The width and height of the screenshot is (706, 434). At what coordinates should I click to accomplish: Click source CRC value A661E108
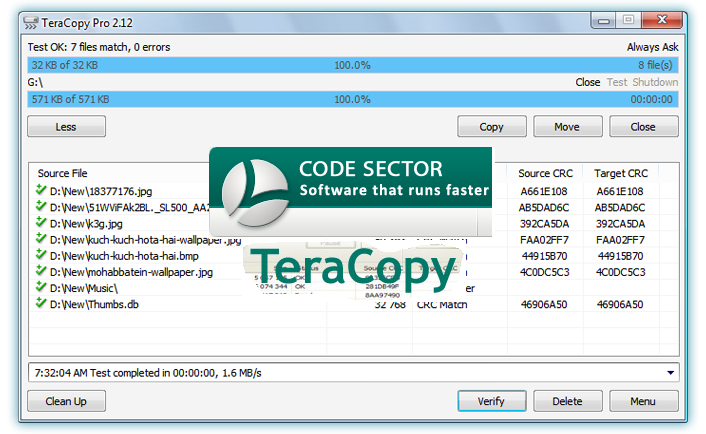pyautogui.click(x=544, y=191)
